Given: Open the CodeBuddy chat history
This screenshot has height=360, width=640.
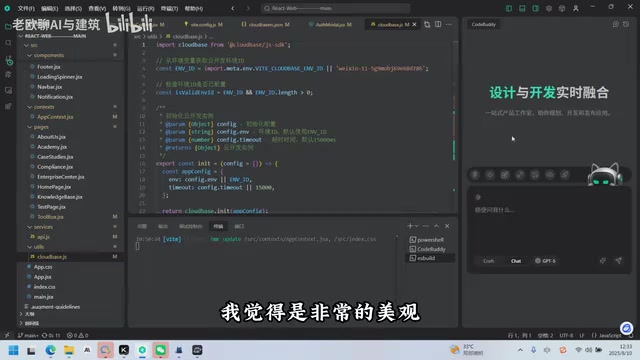Looking at the screenshot, I should pyautogui.click(x=626, y=24).
